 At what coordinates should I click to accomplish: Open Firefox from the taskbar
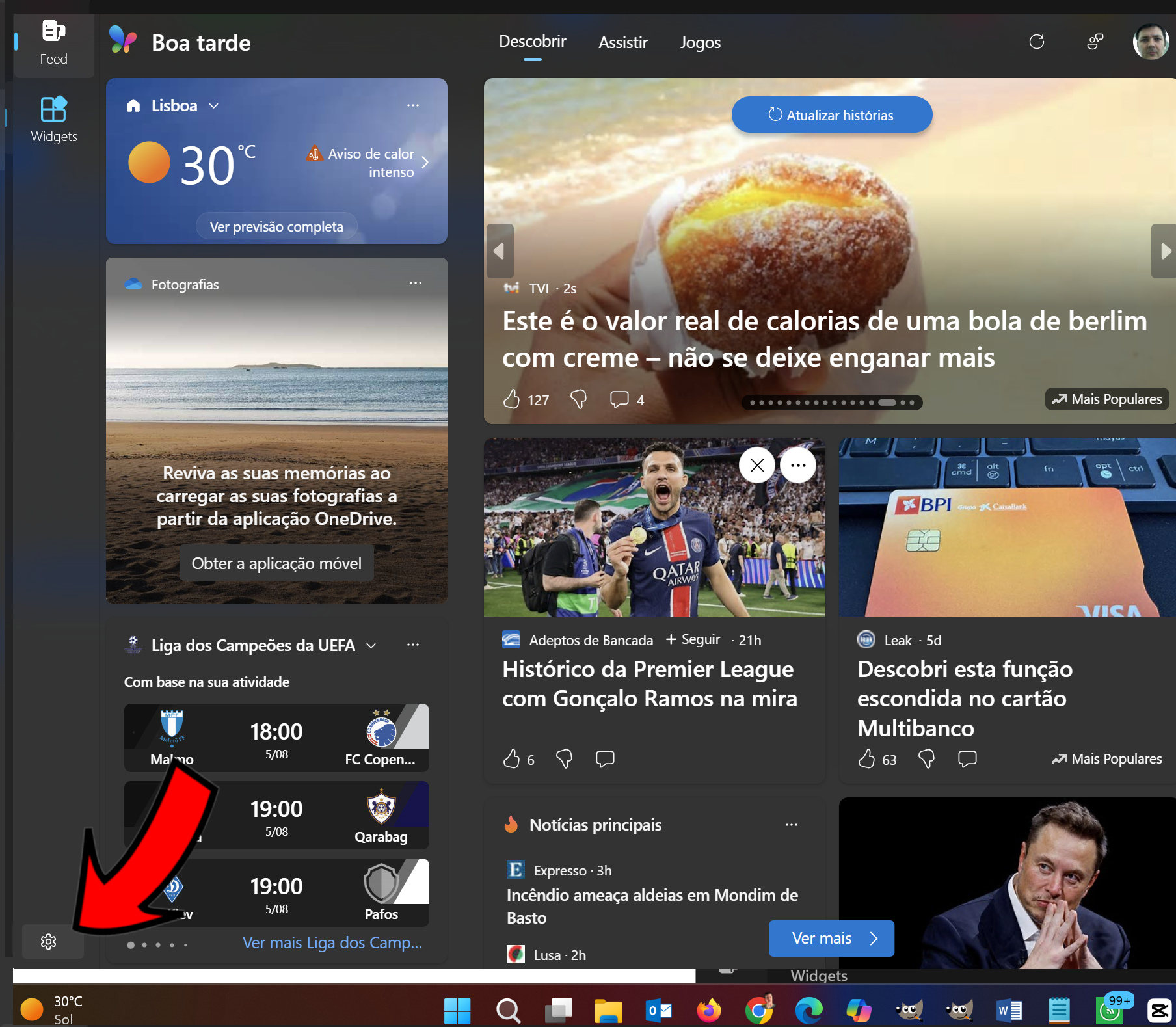(x=708, y=1011)
